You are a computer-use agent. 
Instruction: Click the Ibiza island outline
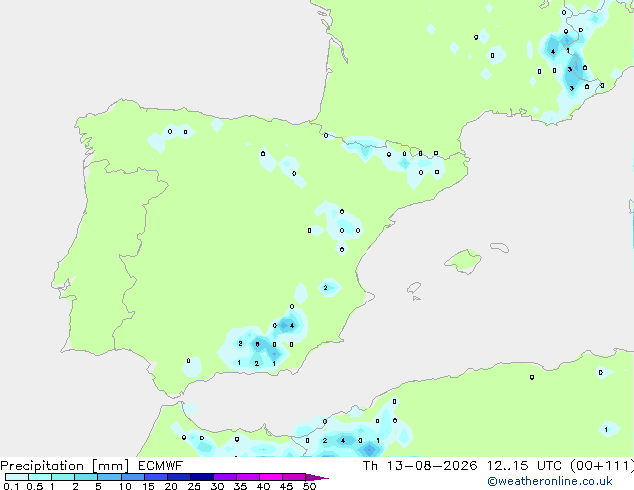(414, 288)
